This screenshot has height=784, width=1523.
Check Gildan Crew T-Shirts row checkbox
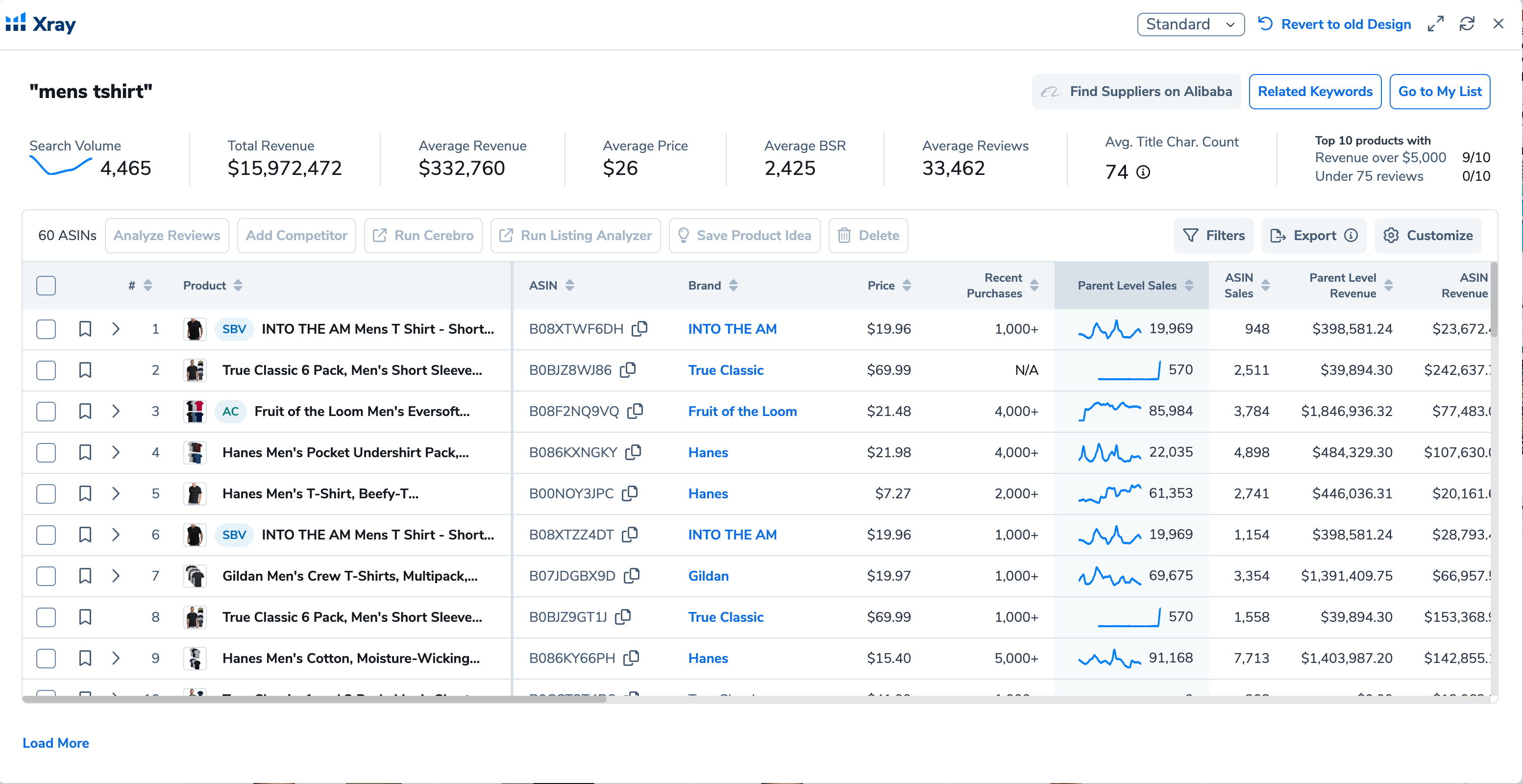tap(46, 575)
